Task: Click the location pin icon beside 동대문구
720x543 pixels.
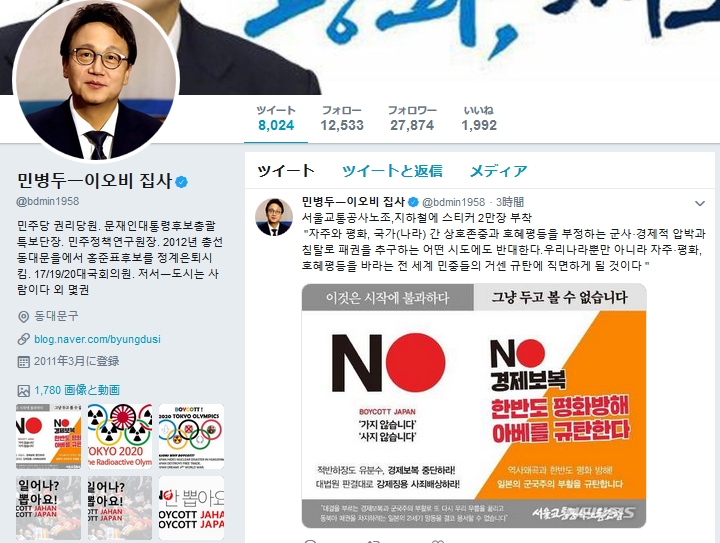Action: tap(23, 316)
